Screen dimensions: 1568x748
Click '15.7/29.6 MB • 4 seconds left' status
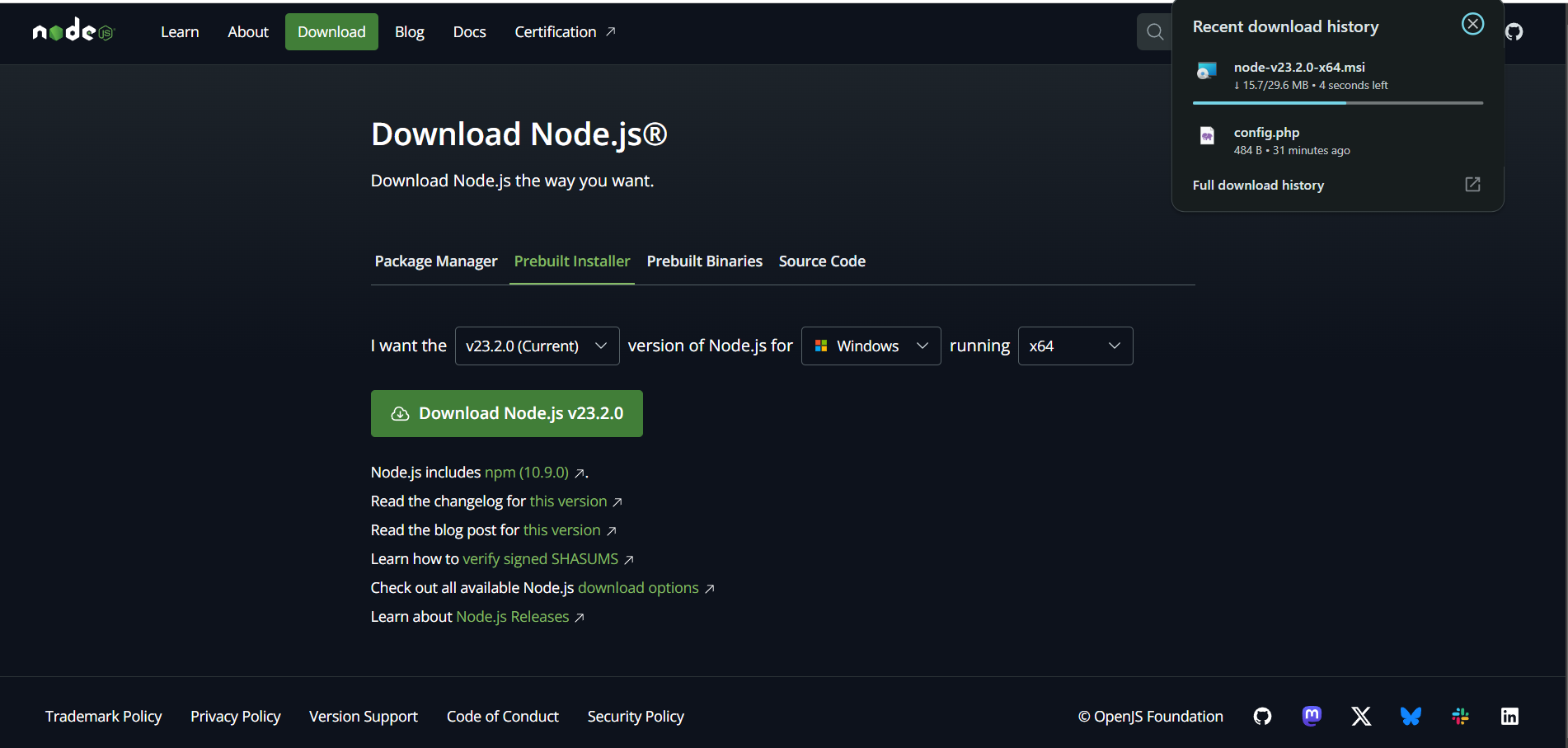[1311, 86]
